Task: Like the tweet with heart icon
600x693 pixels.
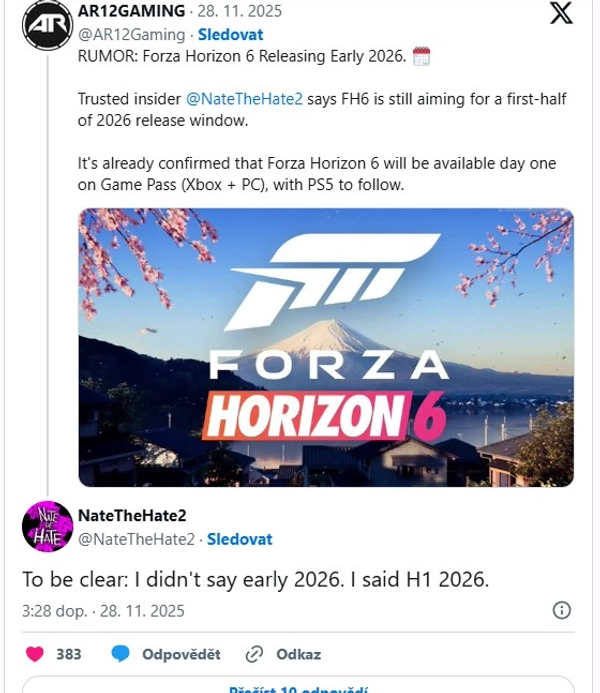Action: [x=35, y=654]
